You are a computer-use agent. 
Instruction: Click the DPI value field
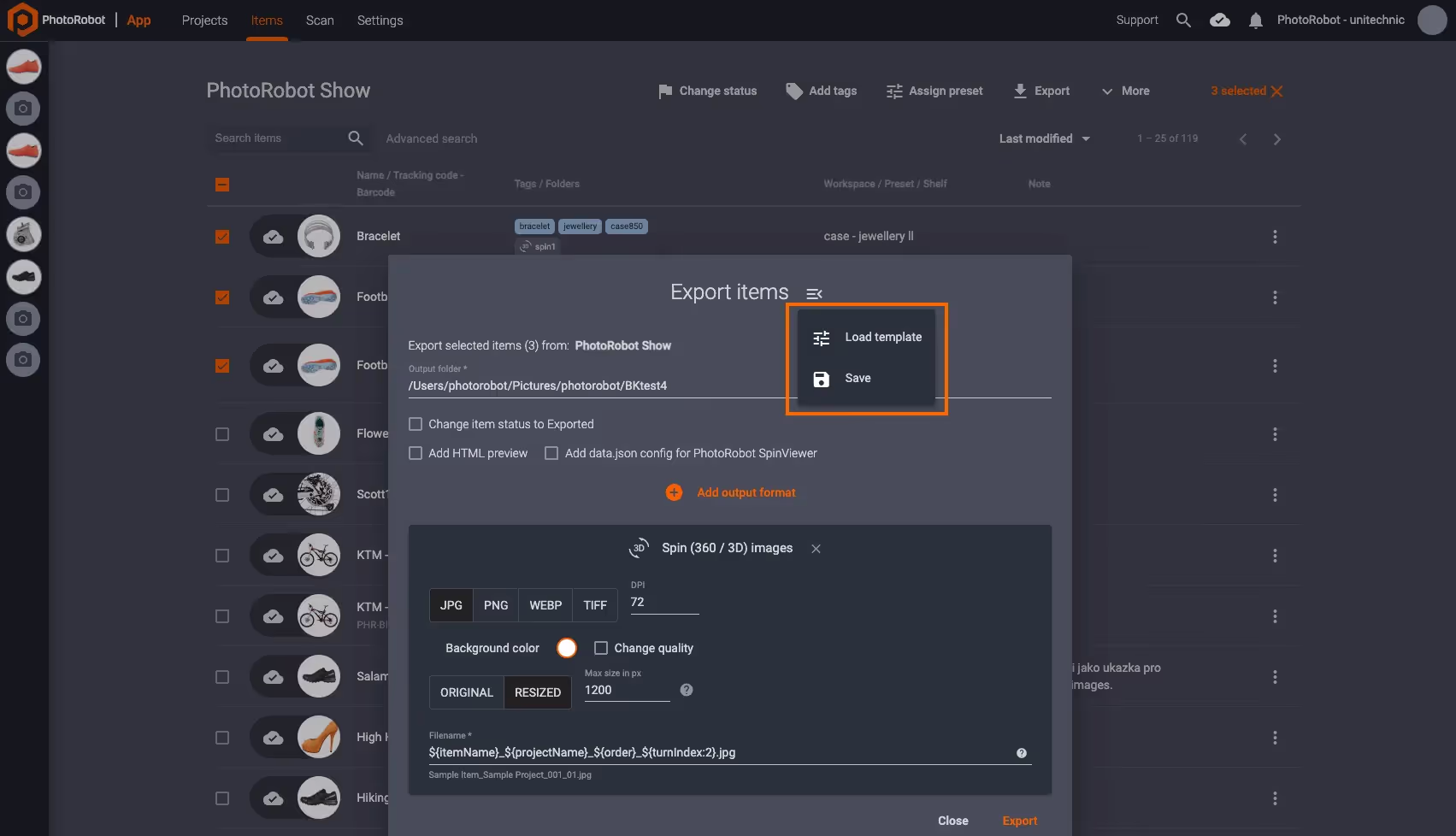pos(664,602)
